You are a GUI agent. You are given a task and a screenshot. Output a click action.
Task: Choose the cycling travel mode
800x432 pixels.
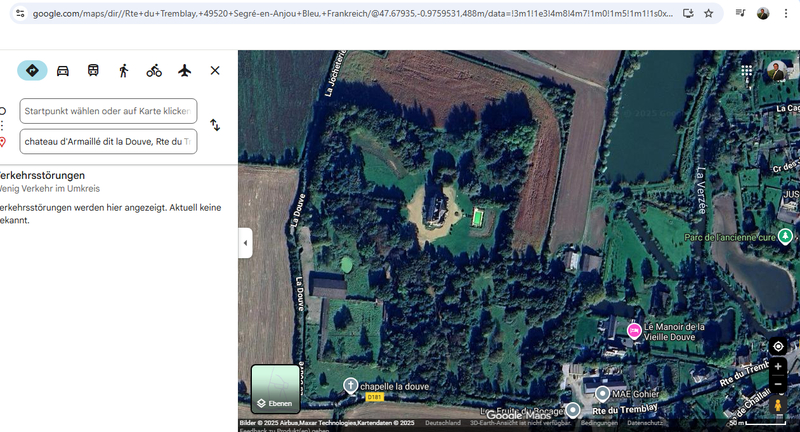point(154,71)
